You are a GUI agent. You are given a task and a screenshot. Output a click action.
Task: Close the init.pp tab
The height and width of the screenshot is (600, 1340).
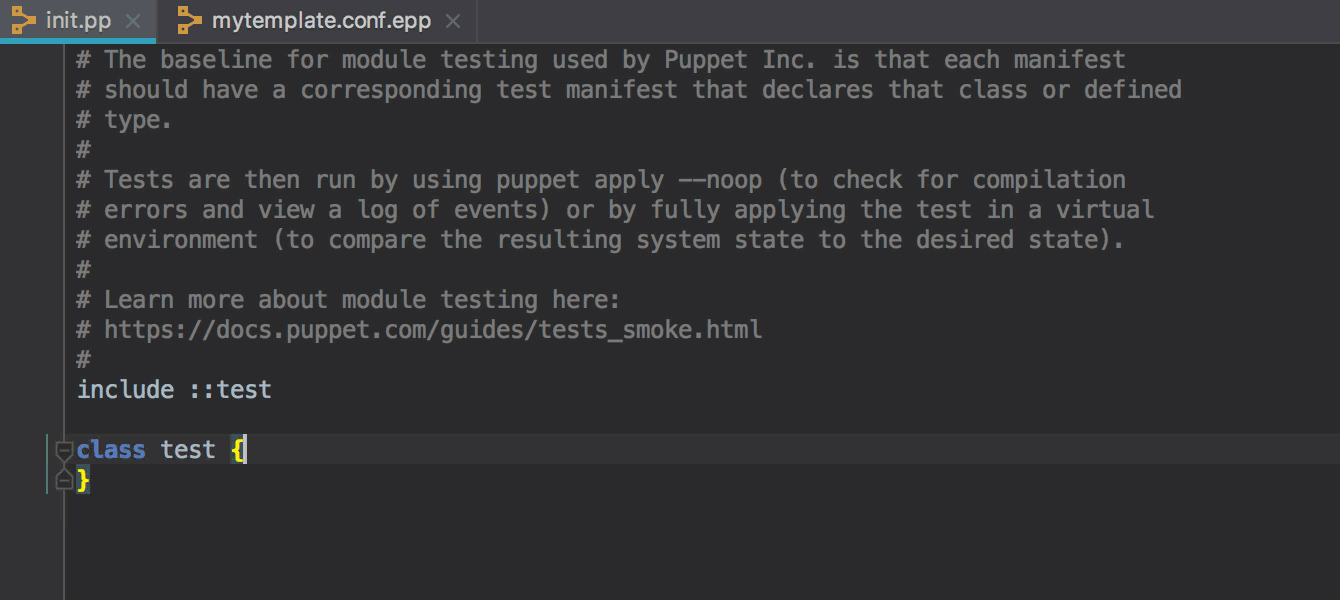pos(133,21)
